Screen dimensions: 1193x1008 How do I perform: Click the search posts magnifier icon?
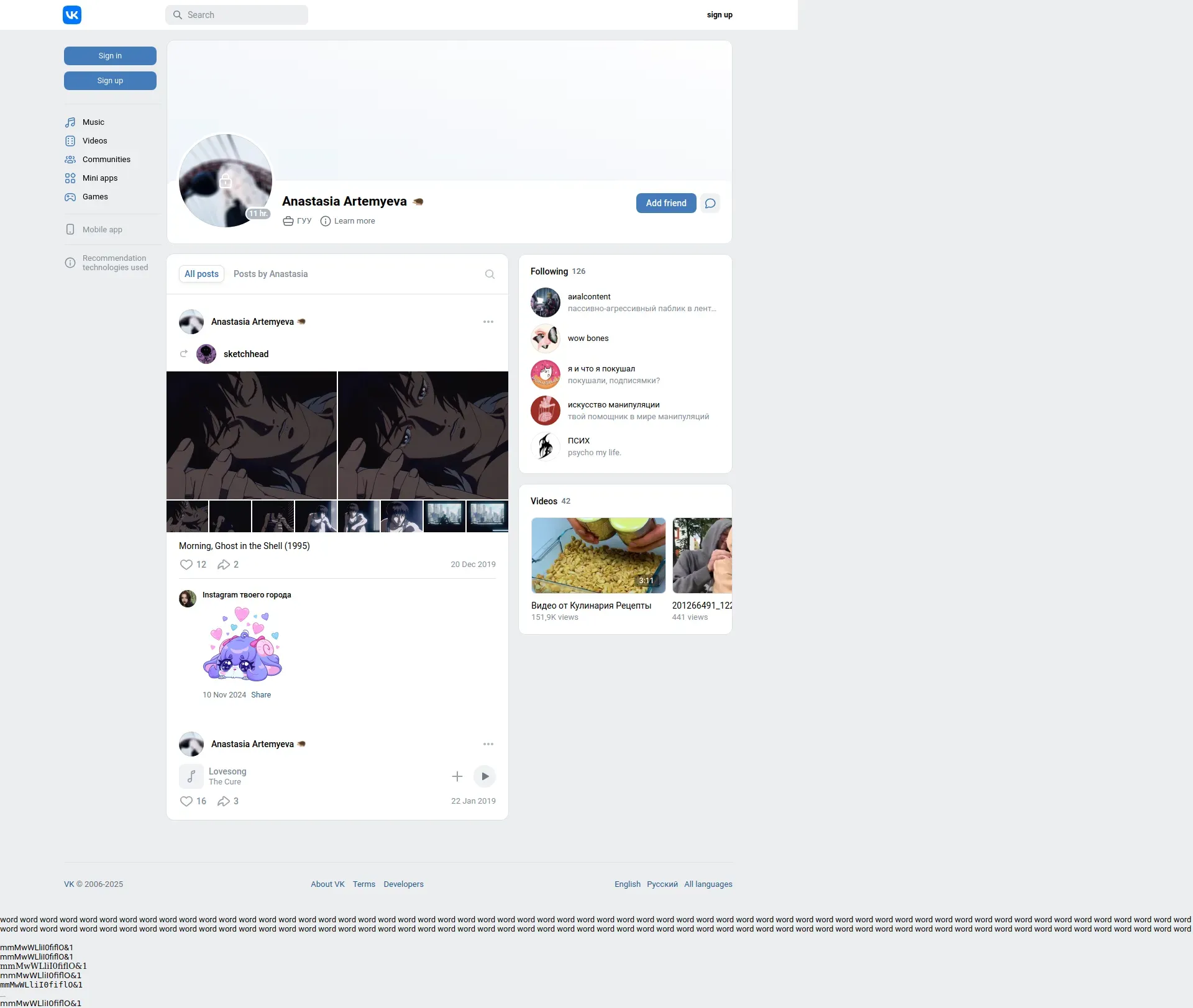[490, 274]
